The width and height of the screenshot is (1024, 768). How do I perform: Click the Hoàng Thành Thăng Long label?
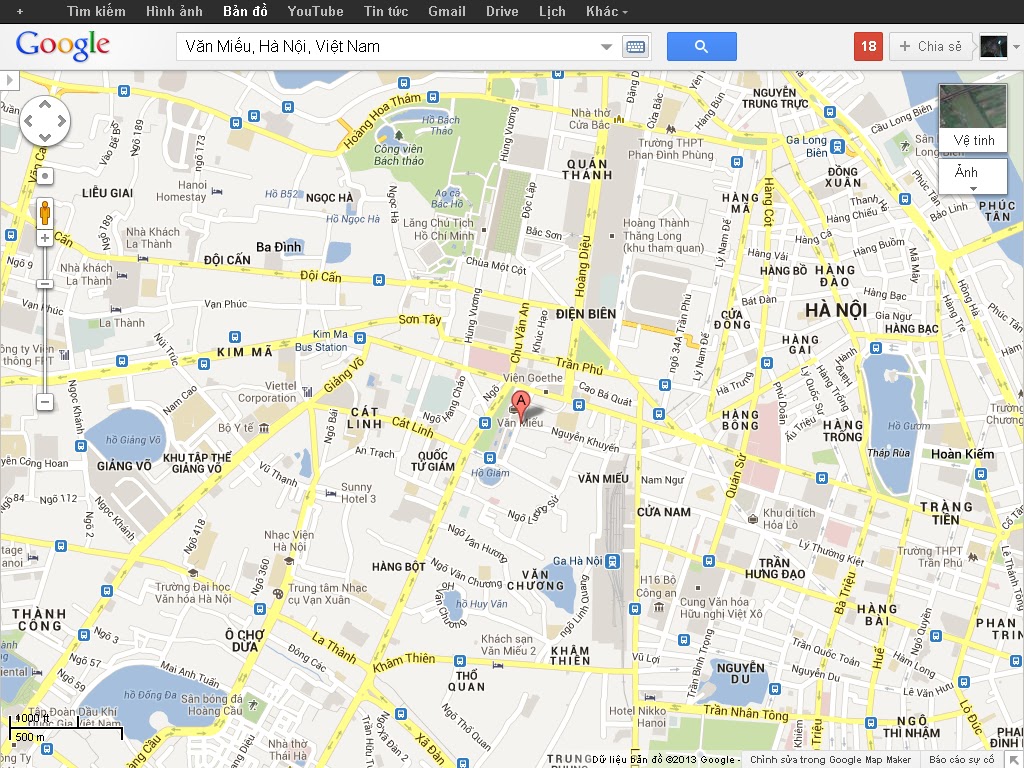tap(663, 235)
